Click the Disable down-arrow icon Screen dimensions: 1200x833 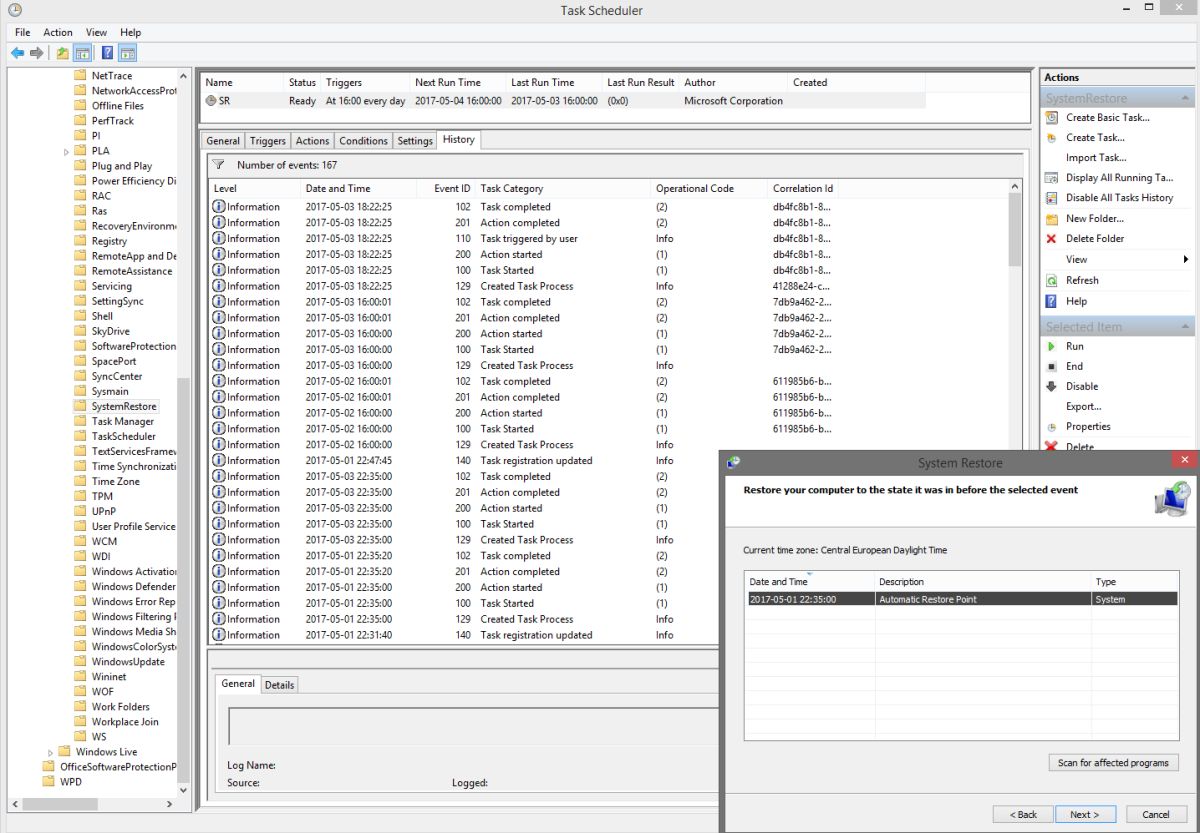[1051, 386]
